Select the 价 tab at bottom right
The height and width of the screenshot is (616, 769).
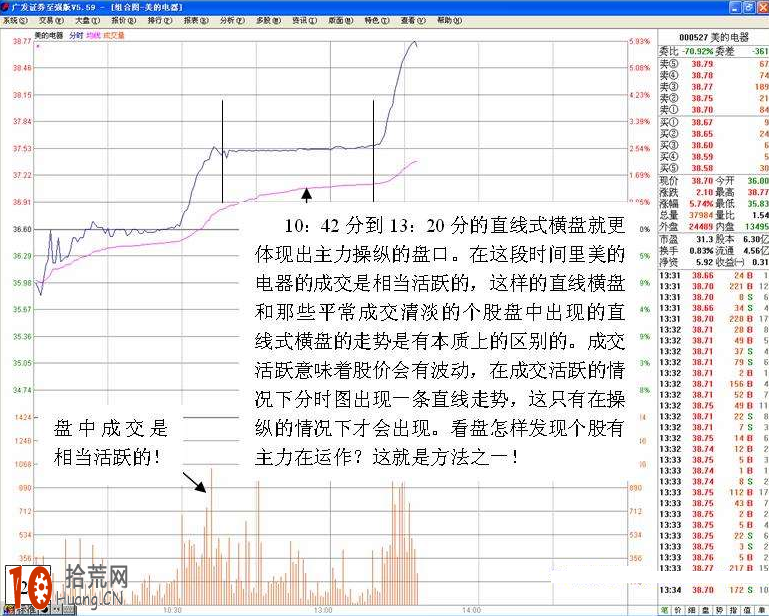pyautogui.click(x=678, y=610)
